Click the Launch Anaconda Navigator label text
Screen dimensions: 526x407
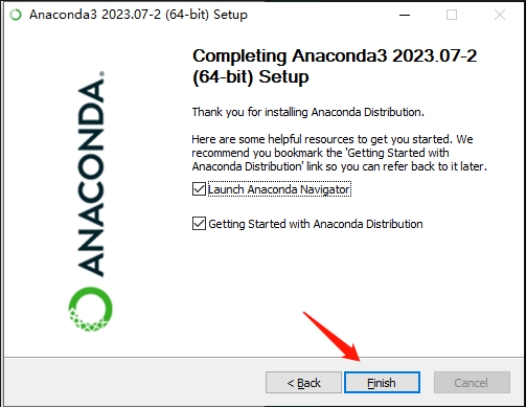tap(279, 189)
